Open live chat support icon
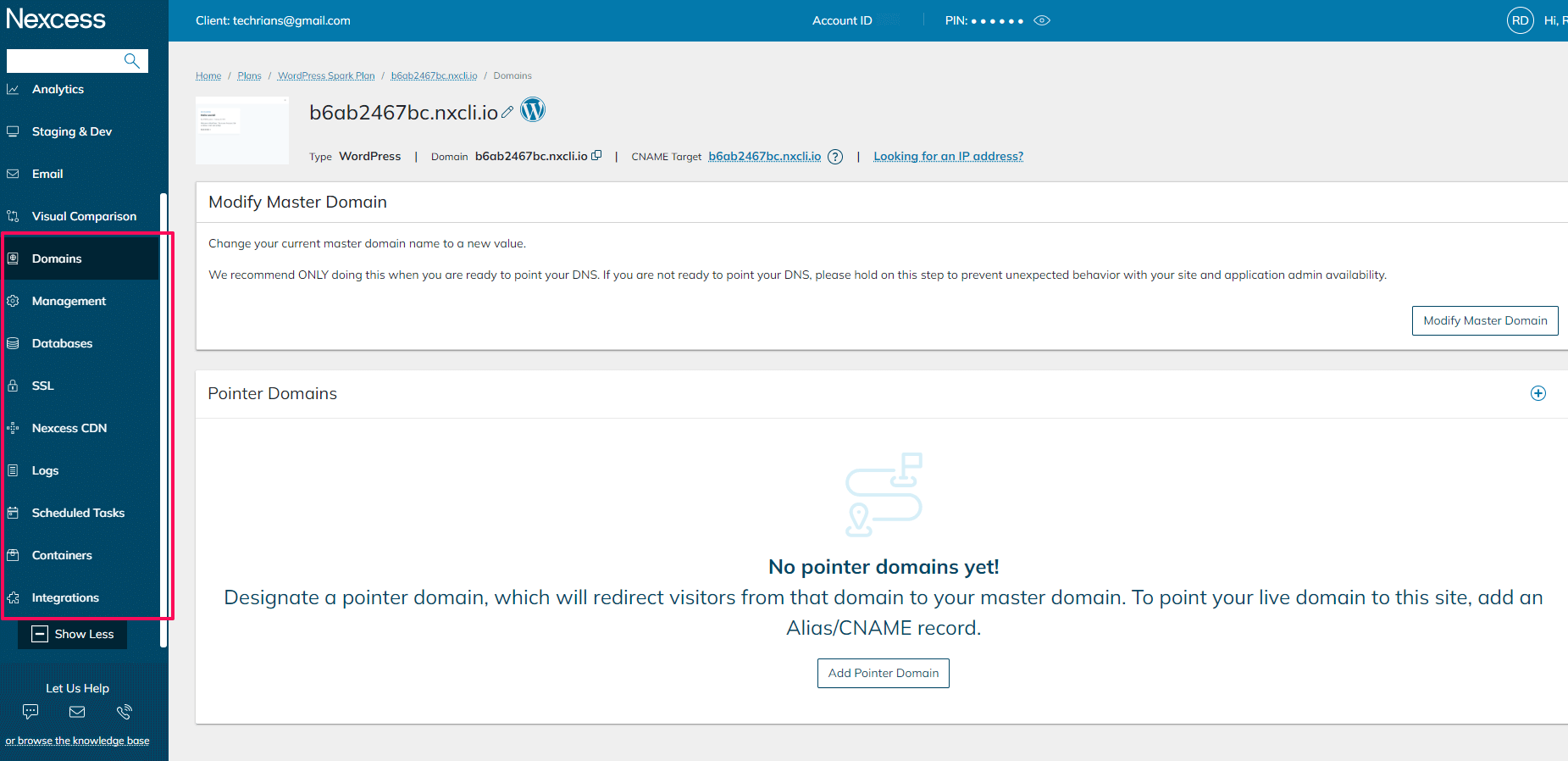1568x761 pixels. point(30,712)
